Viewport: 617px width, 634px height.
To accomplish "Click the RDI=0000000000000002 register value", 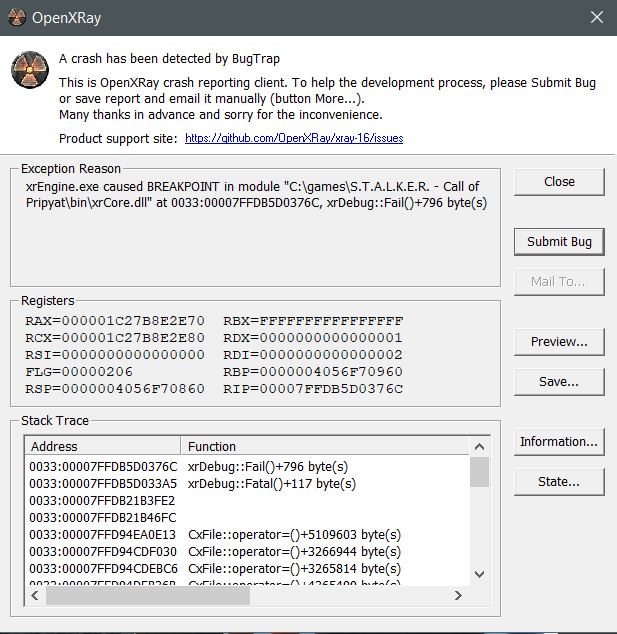I will click(x=313, y=355).
